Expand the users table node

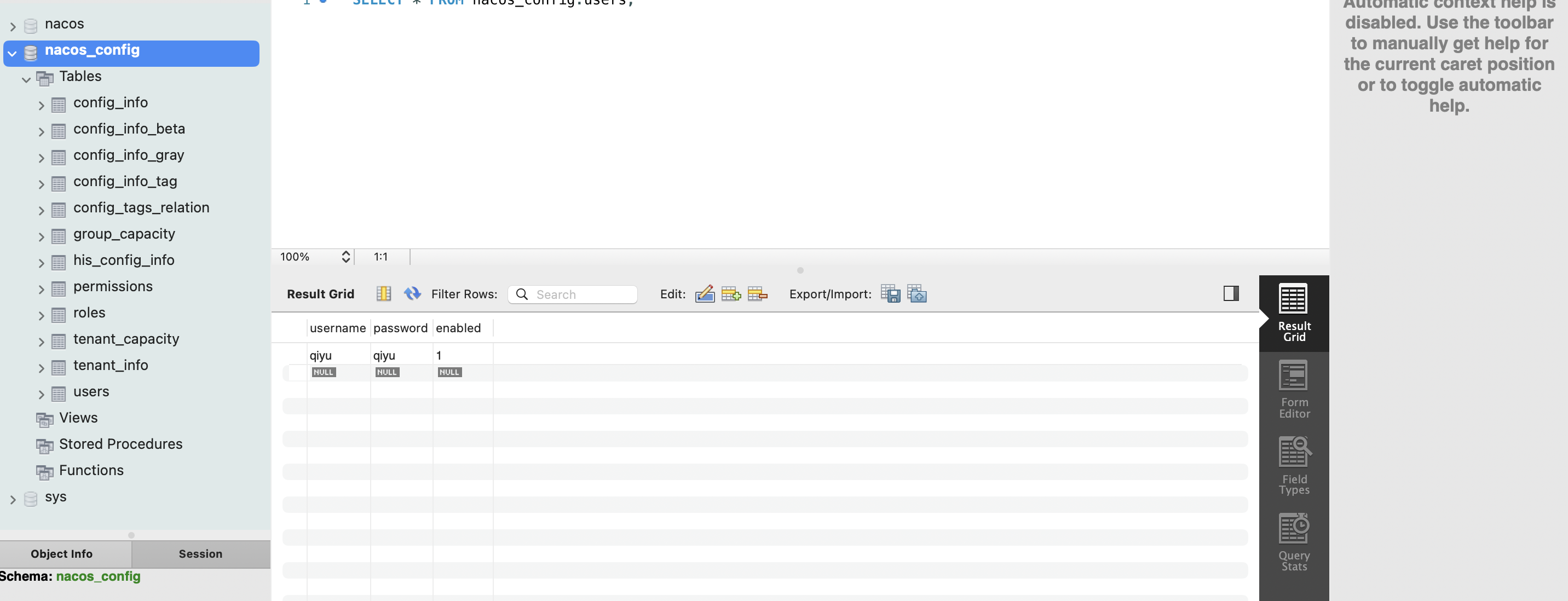point(41,395)
